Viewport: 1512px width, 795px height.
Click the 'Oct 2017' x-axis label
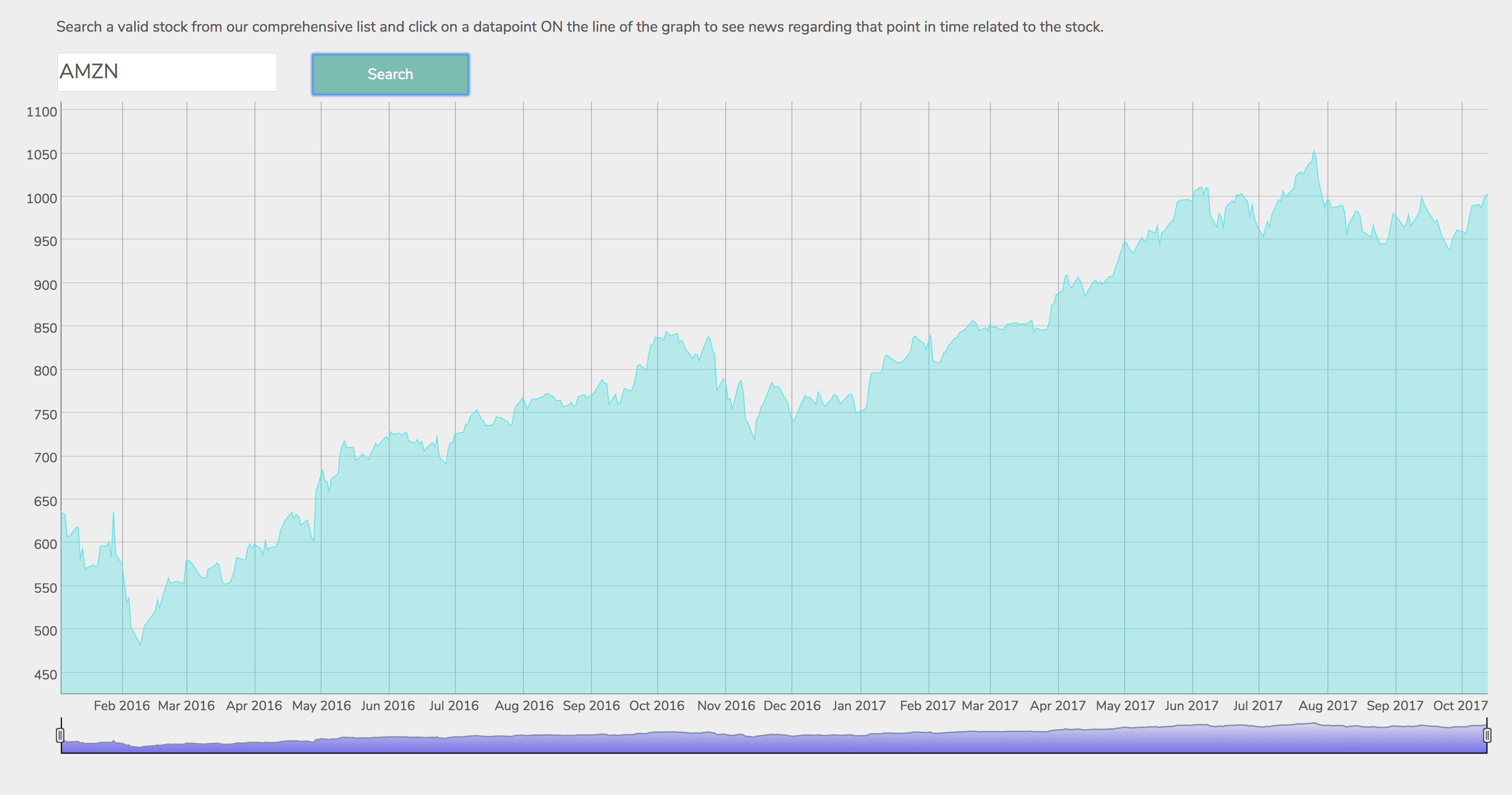click(x=1460, y=705)
